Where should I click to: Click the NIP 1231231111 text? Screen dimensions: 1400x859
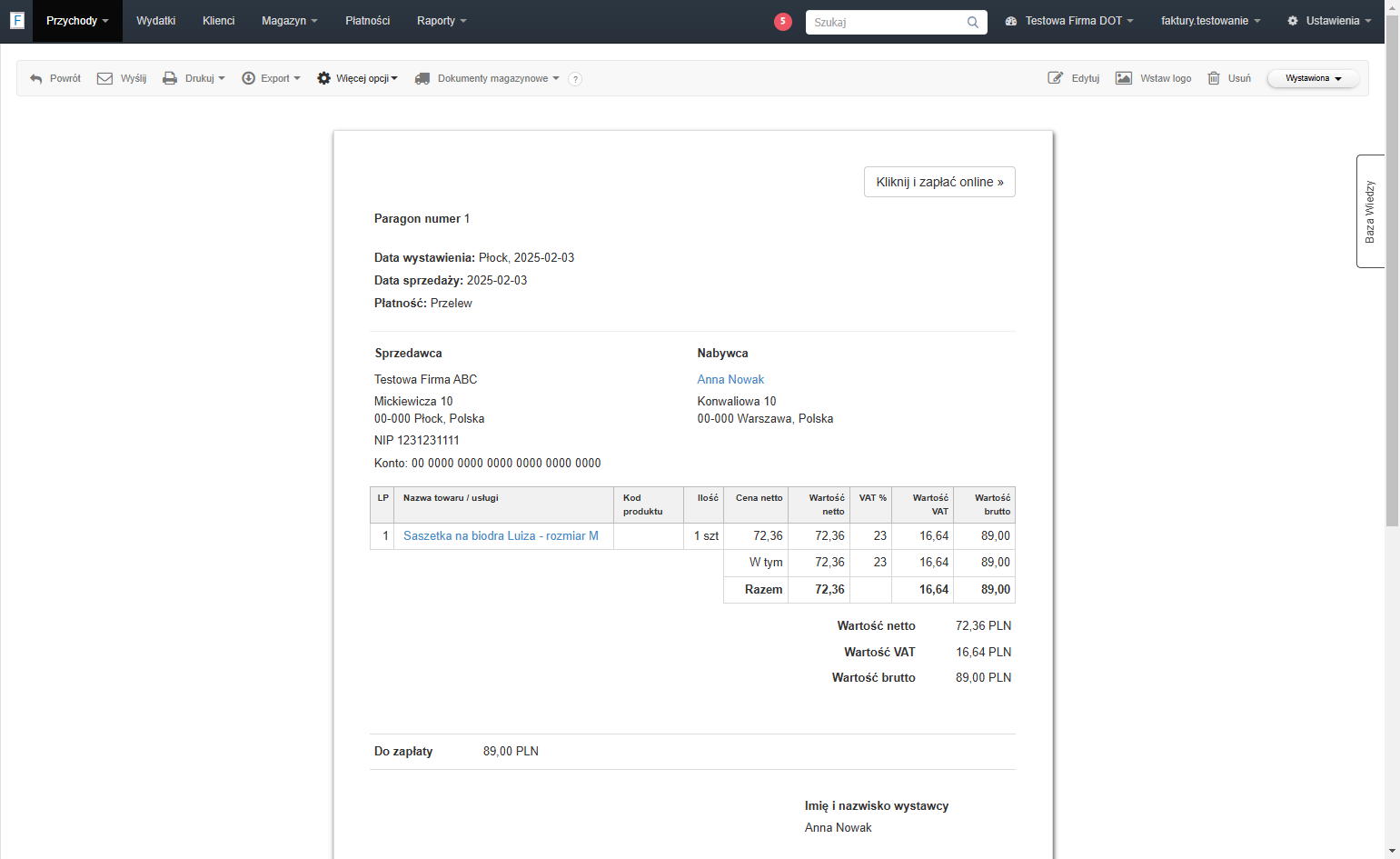point(417,440)
